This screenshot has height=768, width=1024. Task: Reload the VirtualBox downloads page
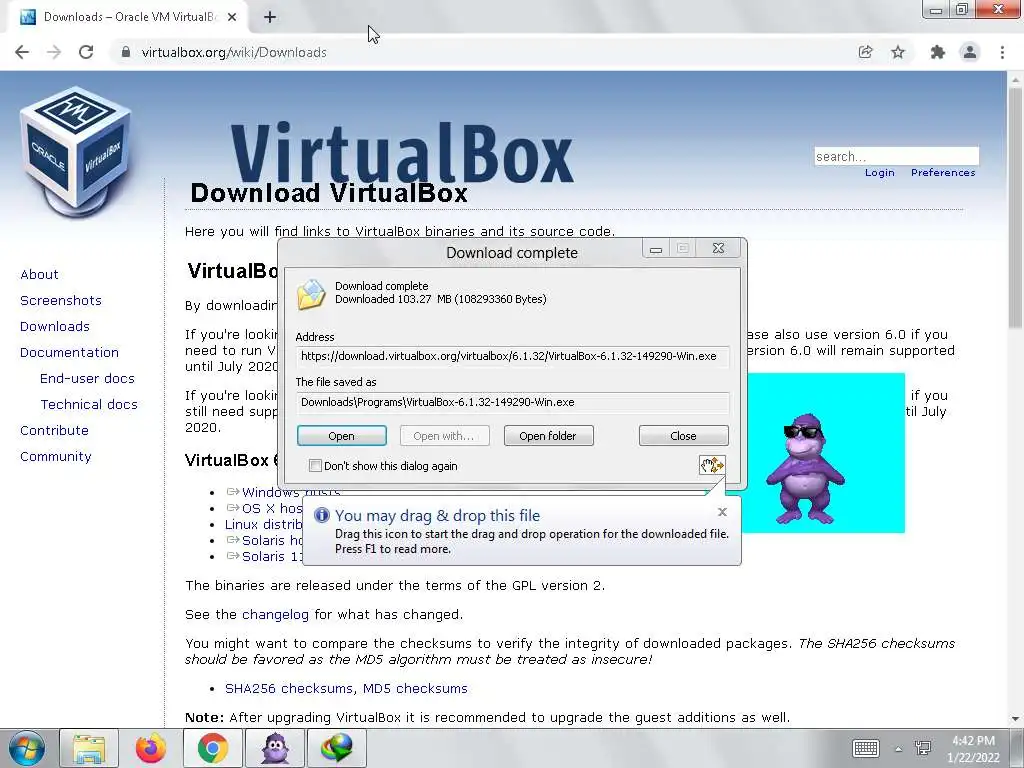86,52
